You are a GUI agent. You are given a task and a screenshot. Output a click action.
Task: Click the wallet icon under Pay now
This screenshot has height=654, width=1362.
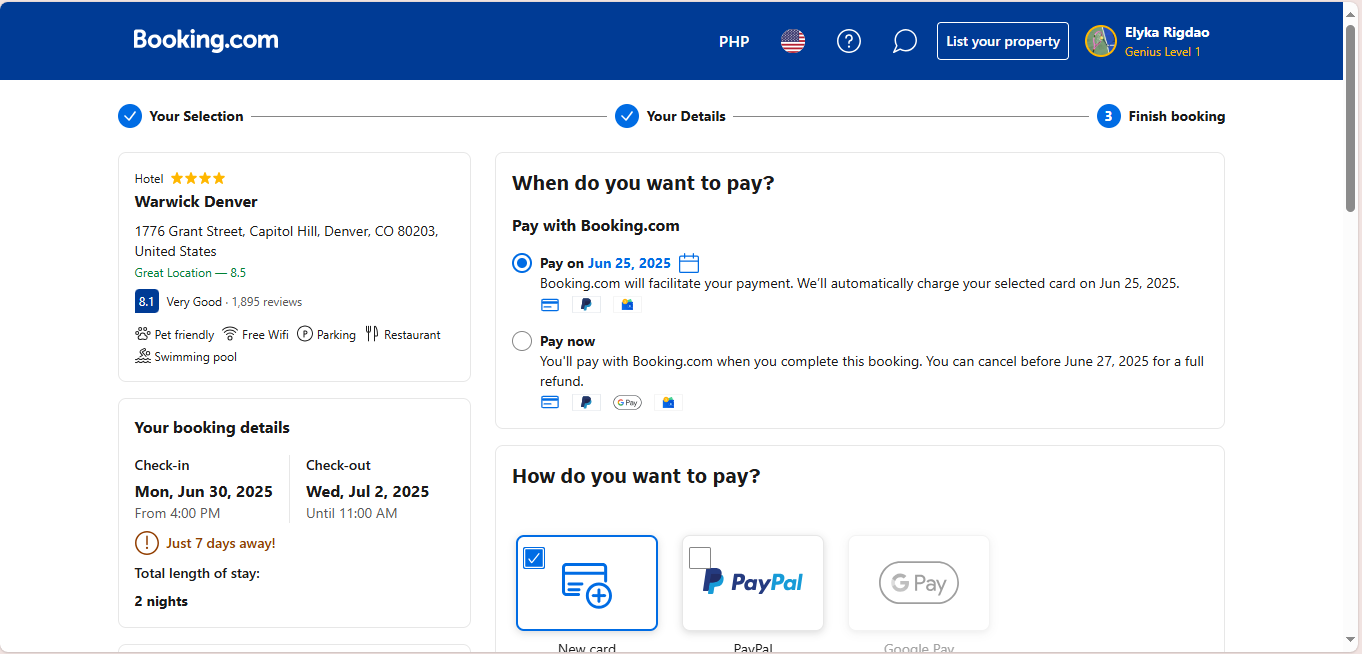(668, 402)
